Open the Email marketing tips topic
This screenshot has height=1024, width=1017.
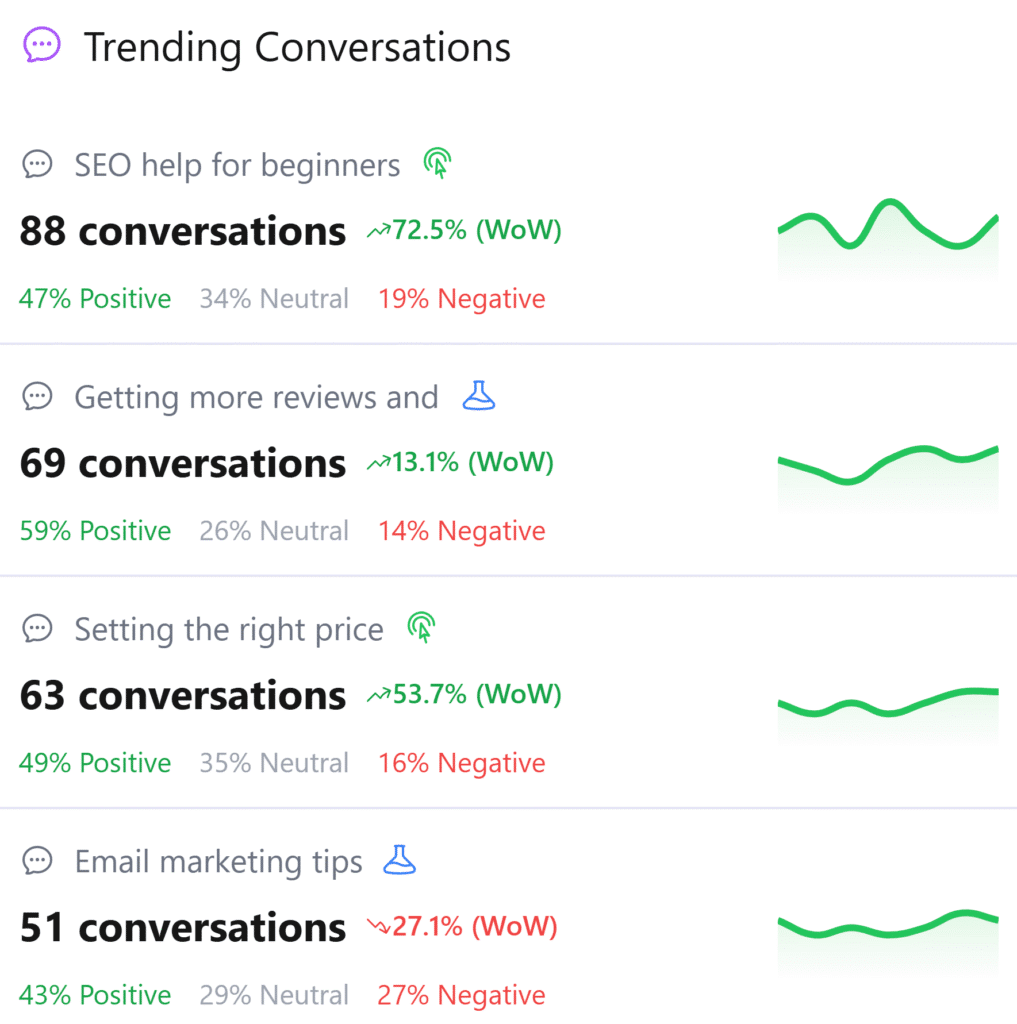217,861
